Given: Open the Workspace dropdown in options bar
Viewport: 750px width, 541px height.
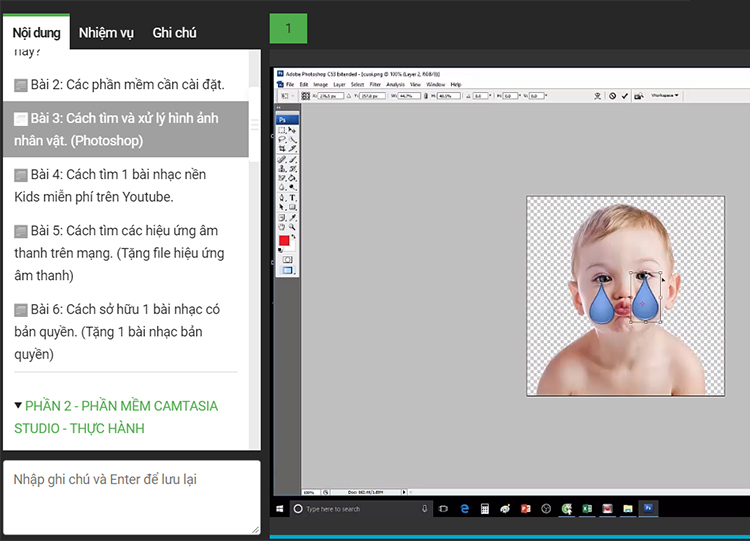Looking at the screenshot, I should tap(663, 96).
